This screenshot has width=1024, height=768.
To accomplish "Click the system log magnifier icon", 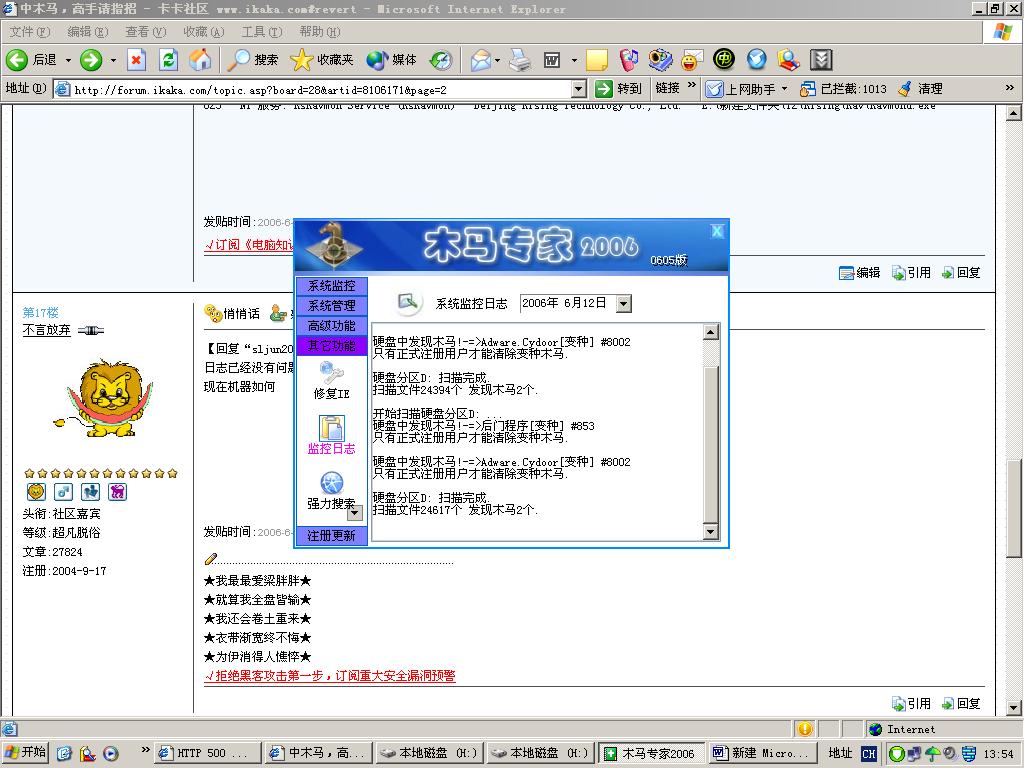I will [408, 302].
